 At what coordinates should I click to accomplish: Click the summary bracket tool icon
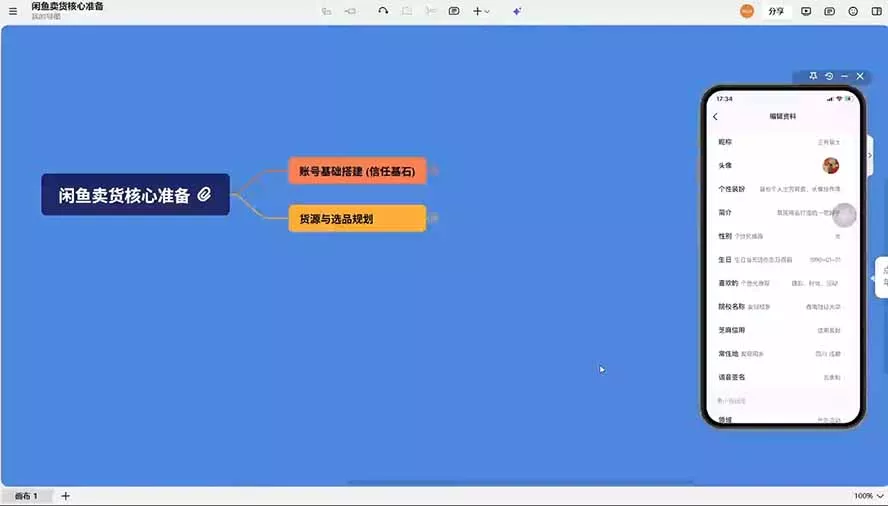[x=431, y=11]
